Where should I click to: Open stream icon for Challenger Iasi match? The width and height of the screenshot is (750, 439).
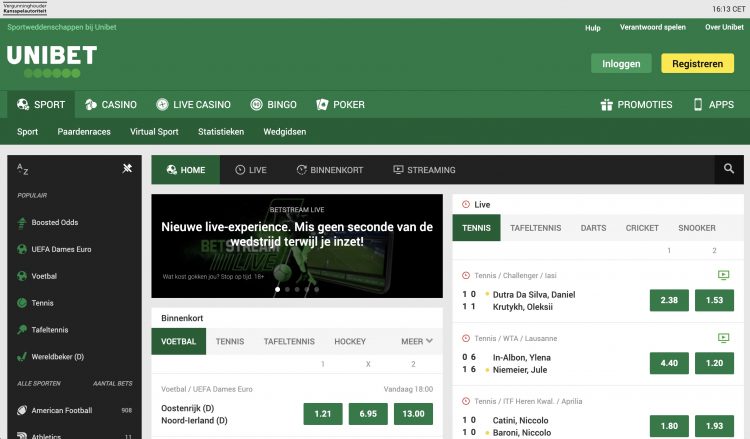click(723, 275)
